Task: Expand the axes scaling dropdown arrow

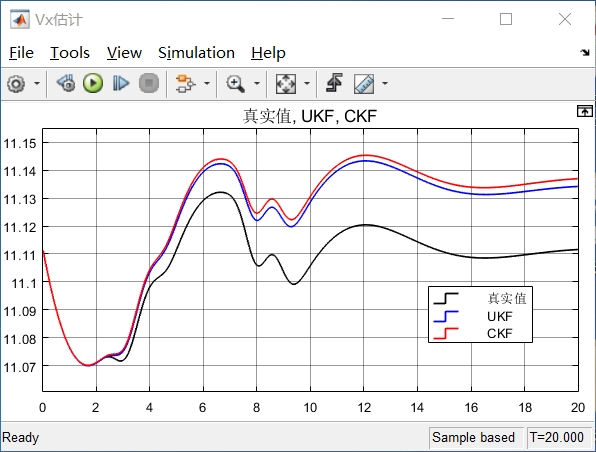Action: (307, 83)
